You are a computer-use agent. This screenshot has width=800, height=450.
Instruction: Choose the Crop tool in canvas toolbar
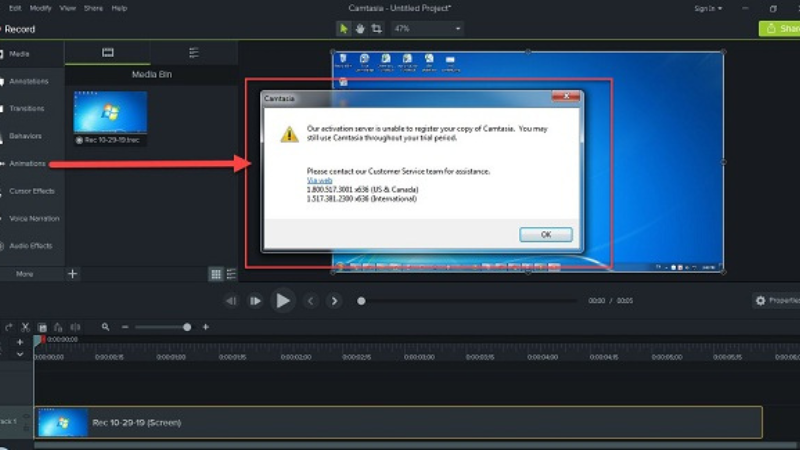pyautogui.click(x=376, y=29)
